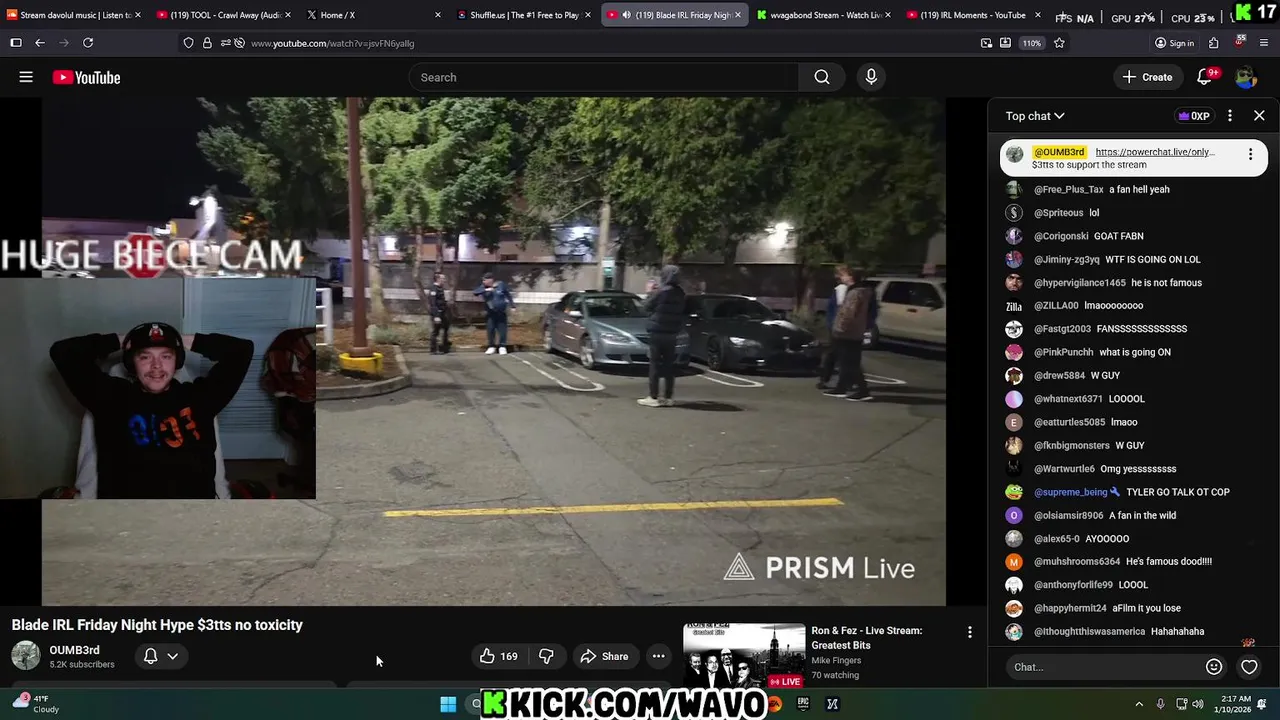Bookmark this page with the star
The height and width of the screenshot is (720, 1280).
[x=1059, y=43]
